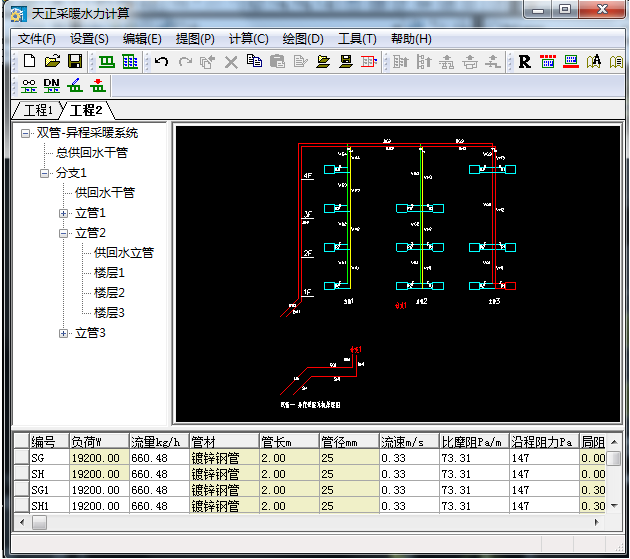Open the 工具(T) menu
630x559 pixels.
pyautogui.click(x=357, y=39)
